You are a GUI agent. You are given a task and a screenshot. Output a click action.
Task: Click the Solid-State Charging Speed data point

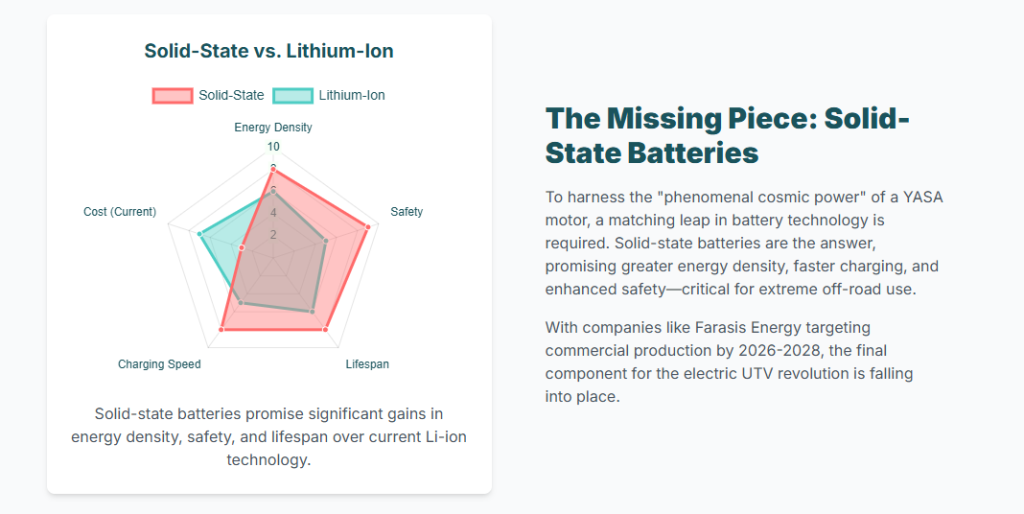click(221, 328)
